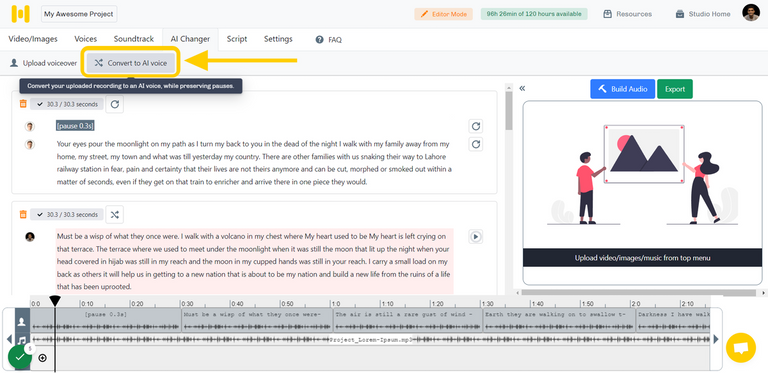768x373 pixels.
Task: Open the Video/Images tab
Action: [x=33, y=39]
